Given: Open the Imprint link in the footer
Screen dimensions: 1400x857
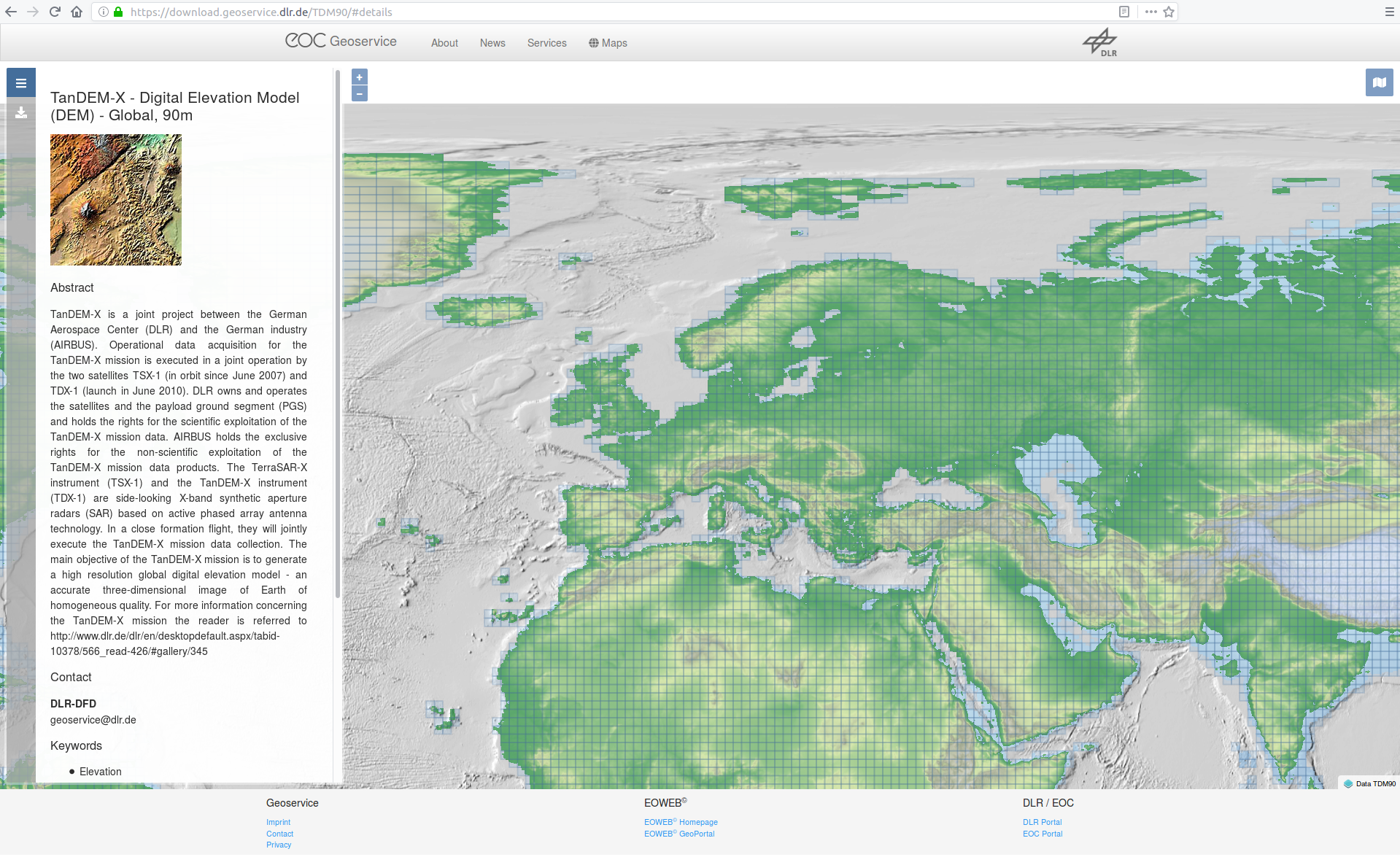Looking at the screenshot, I should click(x=278, y=822).
